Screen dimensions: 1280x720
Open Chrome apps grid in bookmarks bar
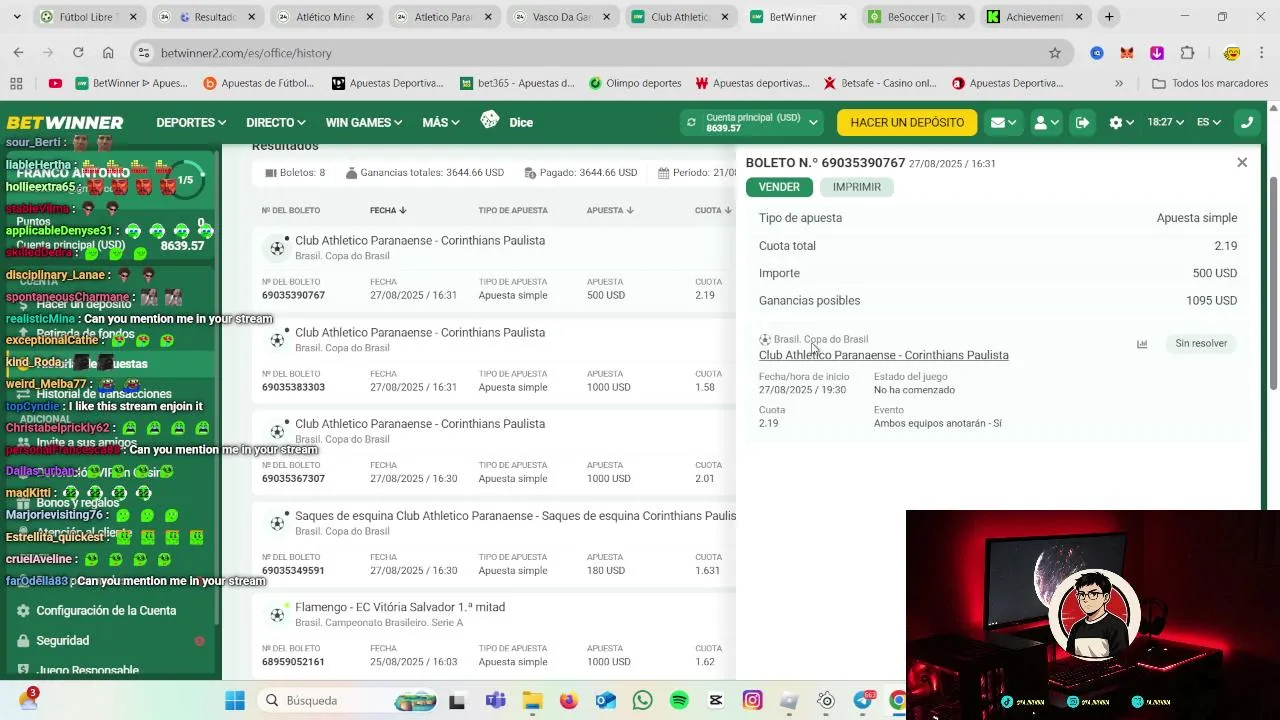click(x=16, y=83)
